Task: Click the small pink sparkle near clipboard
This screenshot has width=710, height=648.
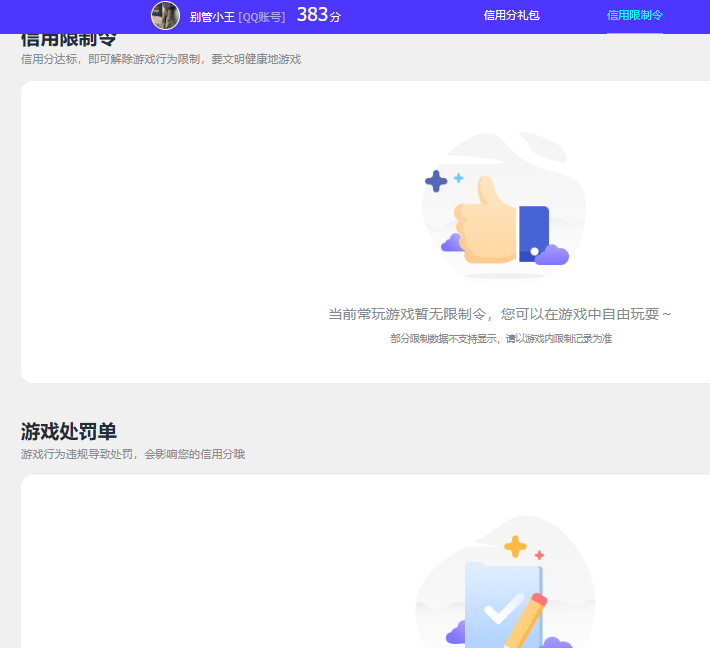Action: coord(539,555)
